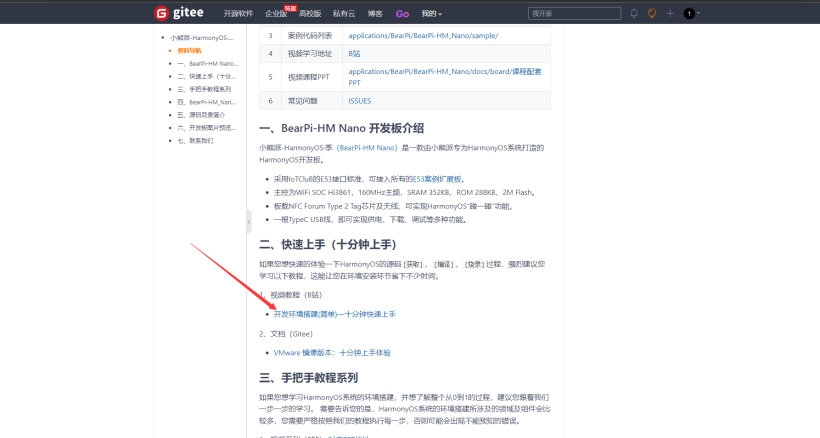Image resolution: width=820 pixels, height=438 pixels.
Task: Open the dropdown arrow beside user avatar
Action: point(699,14)
